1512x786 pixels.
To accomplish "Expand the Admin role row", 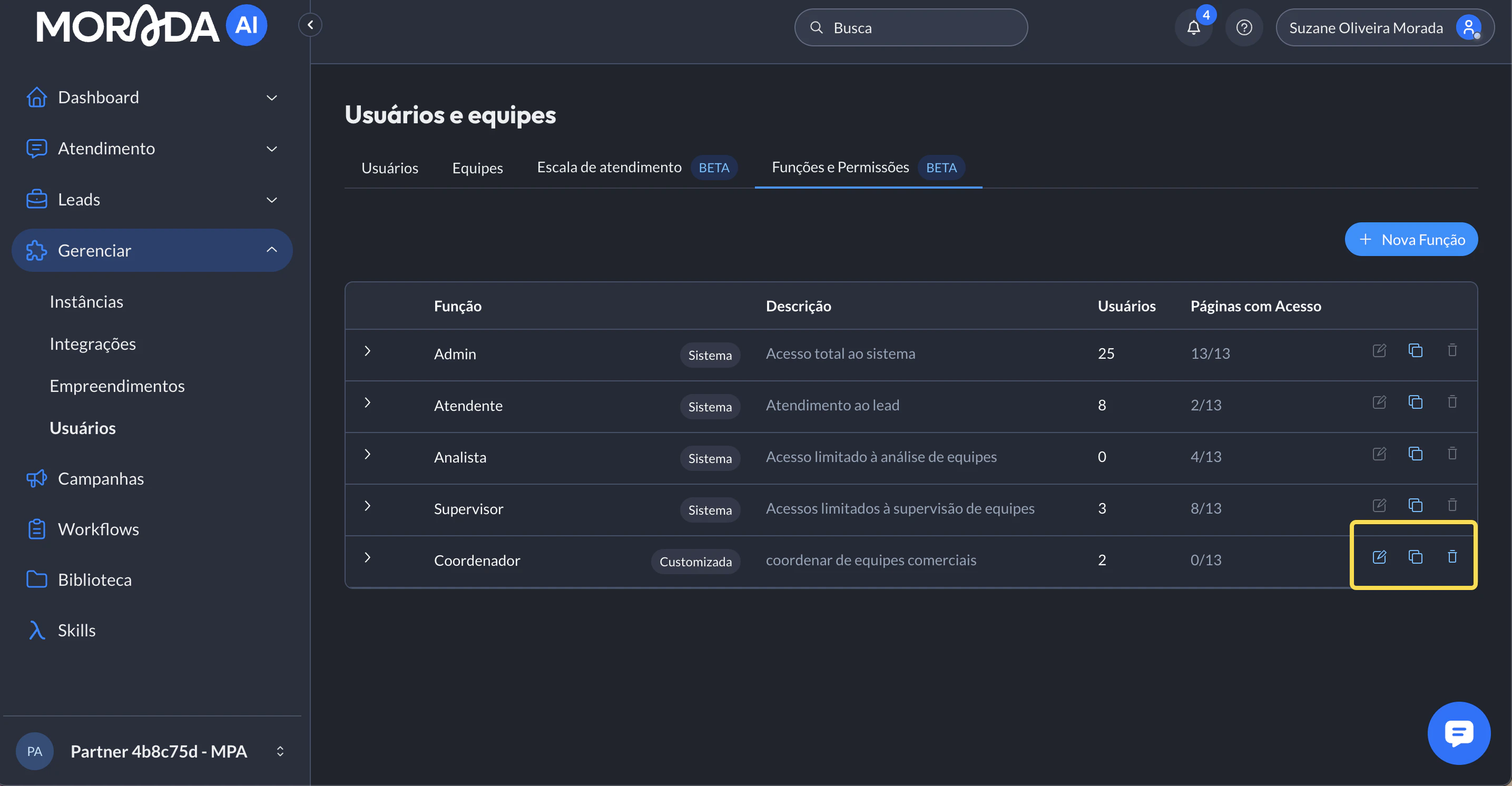I will 368,351.
